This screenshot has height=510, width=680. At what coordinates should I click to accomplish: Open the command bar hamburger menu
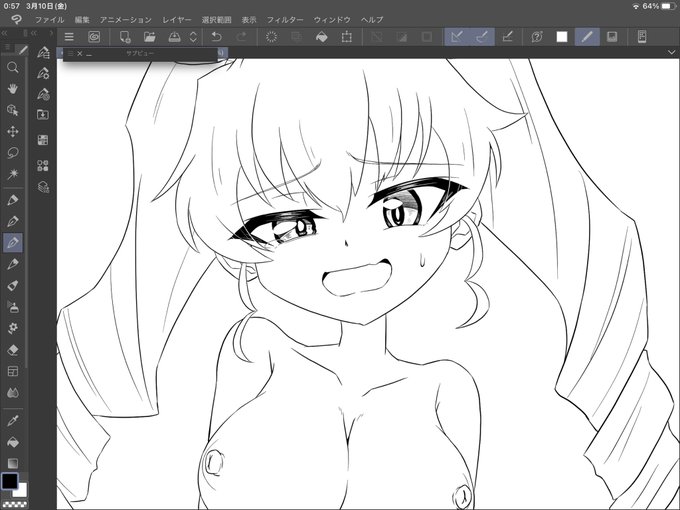pyautogui.click(x=69, y=37)
